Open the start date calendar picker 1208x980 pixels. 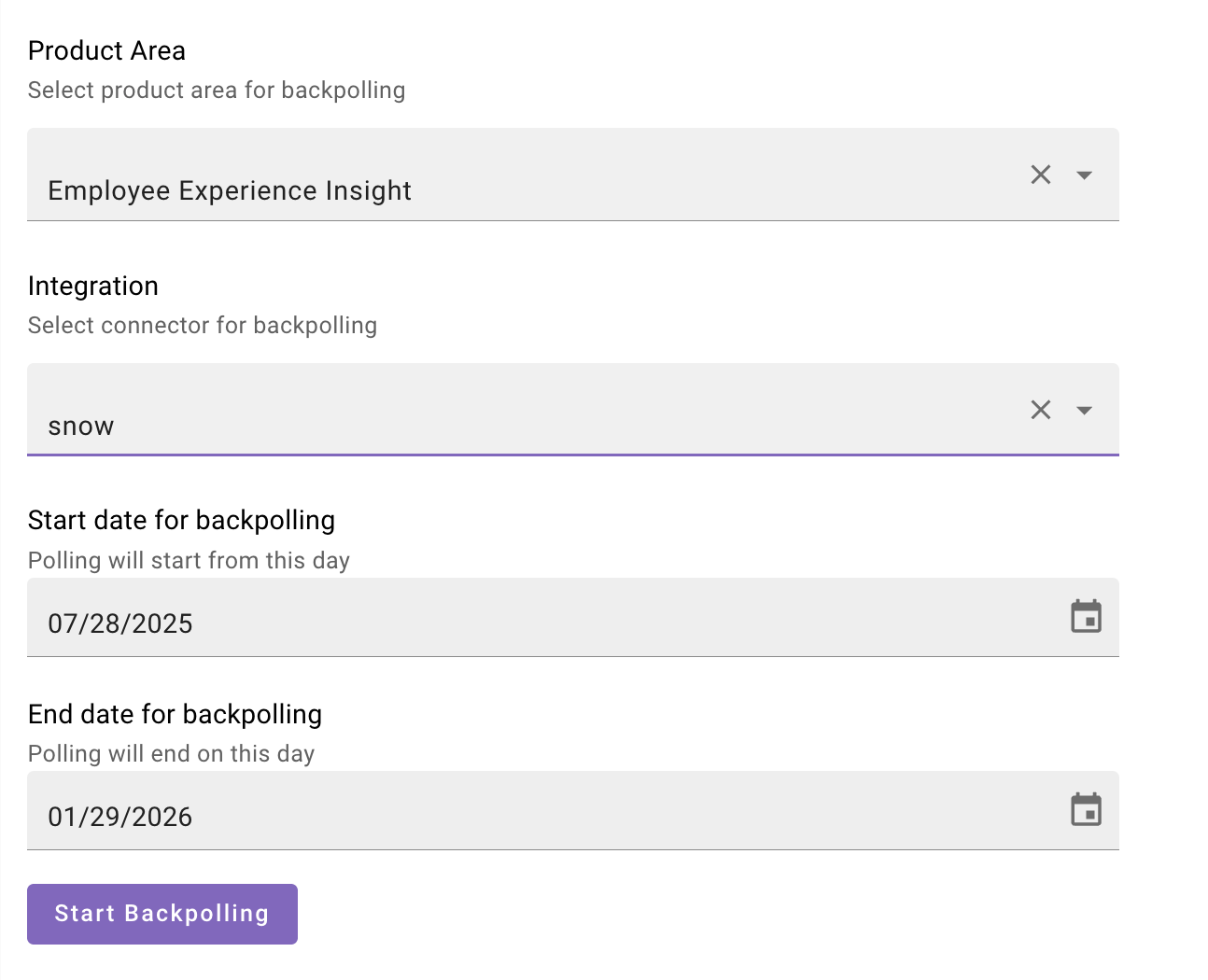[1086, 617]
